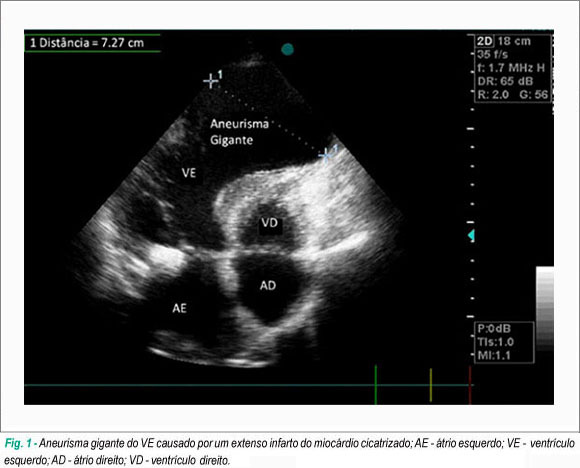Click the green timeline marker

click(x=375, y=384)
